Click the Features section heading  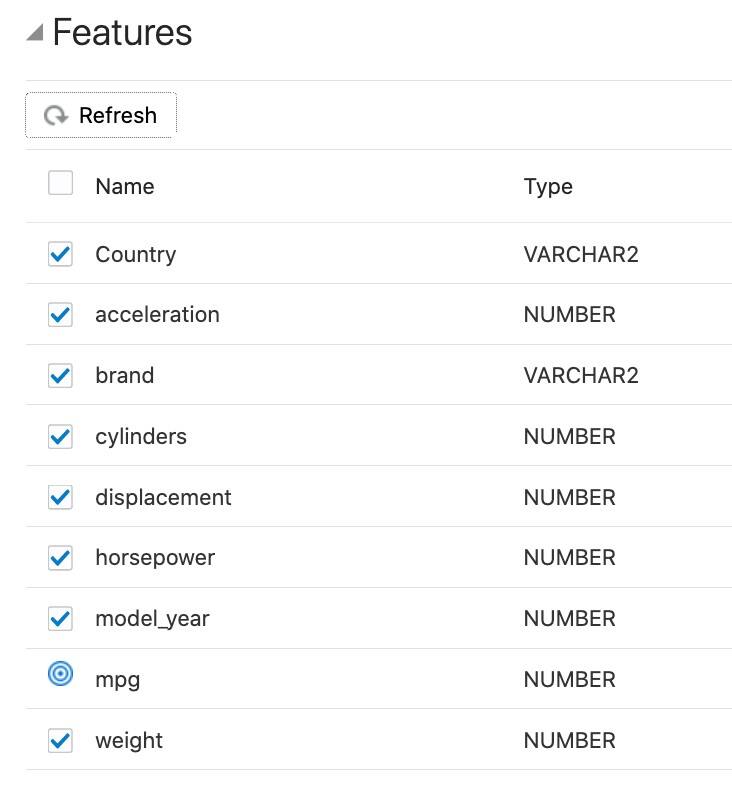tap(122, 32)
